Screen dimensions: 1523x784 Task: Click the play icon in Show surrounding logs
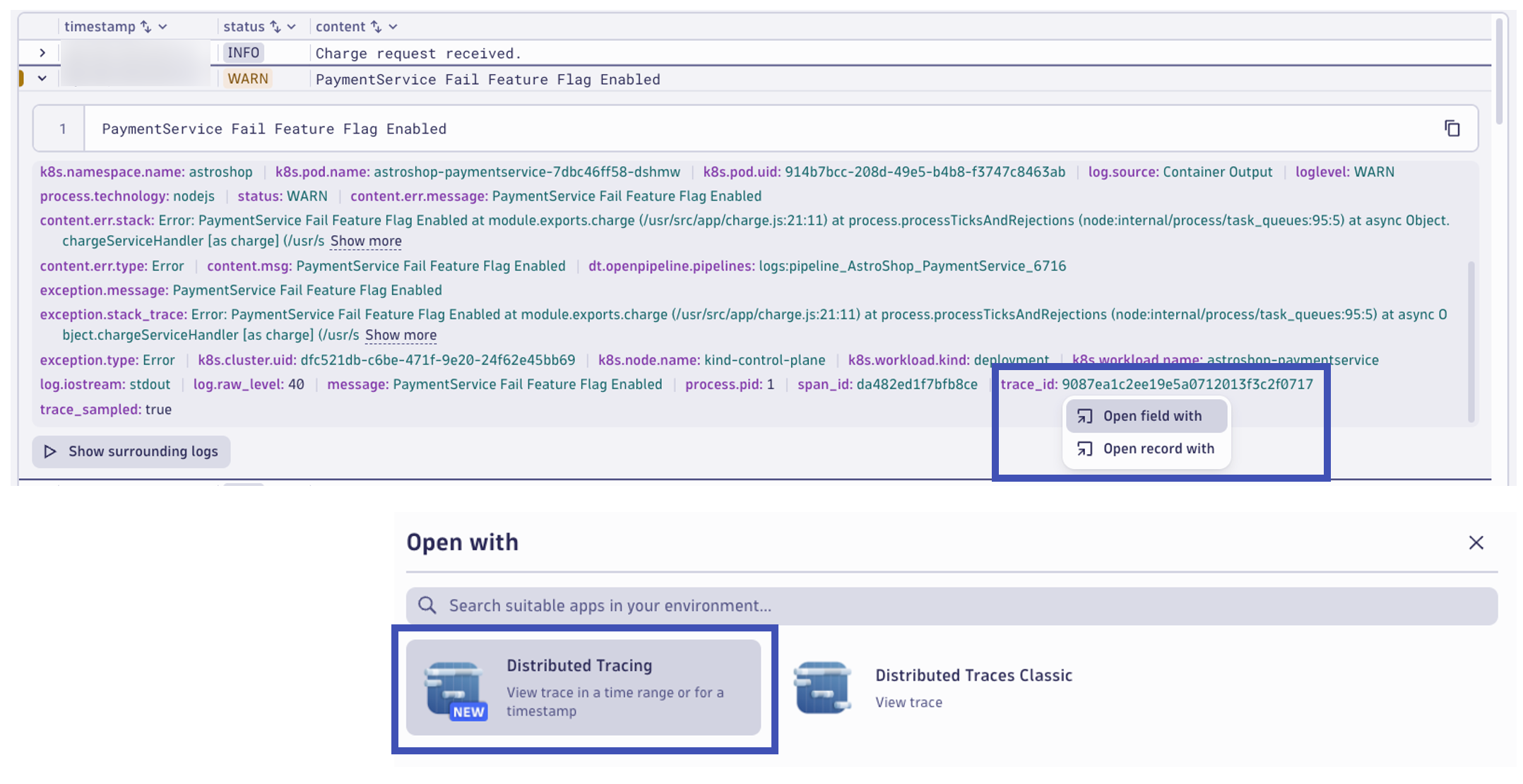tap(50, 451)
